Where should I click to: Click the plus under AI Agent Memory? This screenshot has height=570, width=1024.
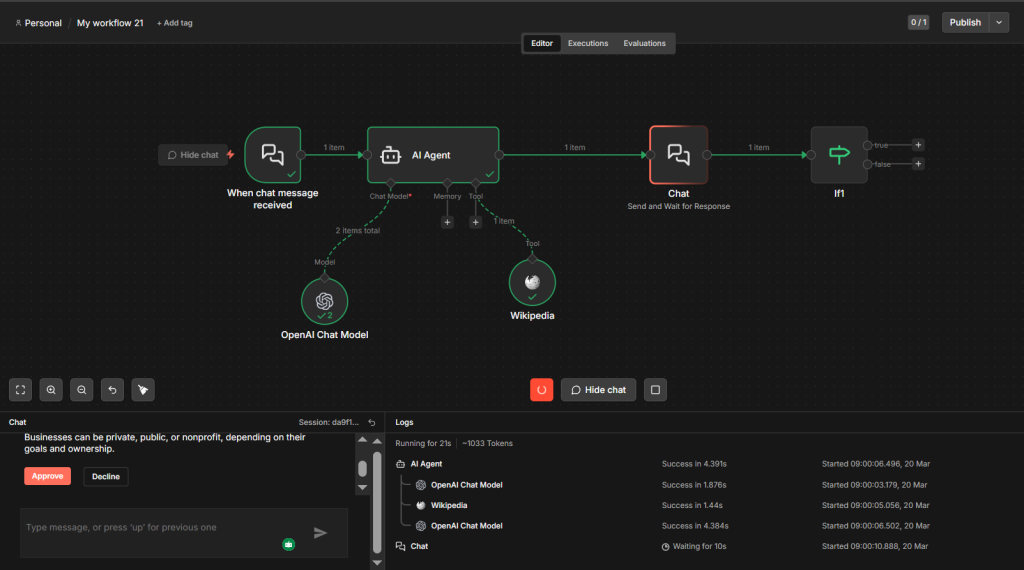(x=447, y=222)
